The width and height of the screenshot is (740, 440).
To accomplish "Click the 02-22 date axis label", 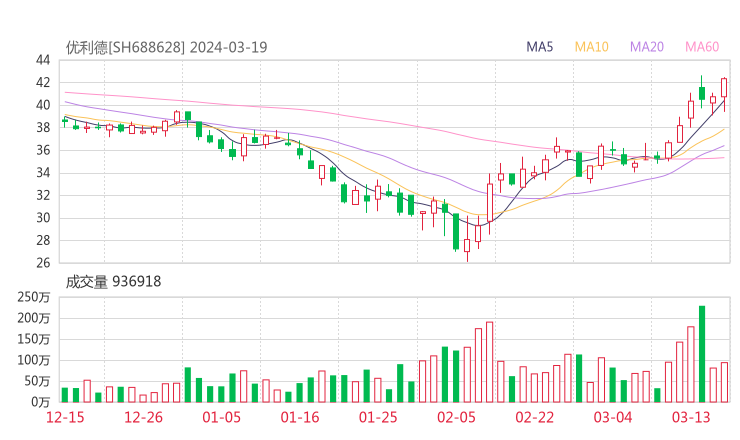I will click(534, 417).
